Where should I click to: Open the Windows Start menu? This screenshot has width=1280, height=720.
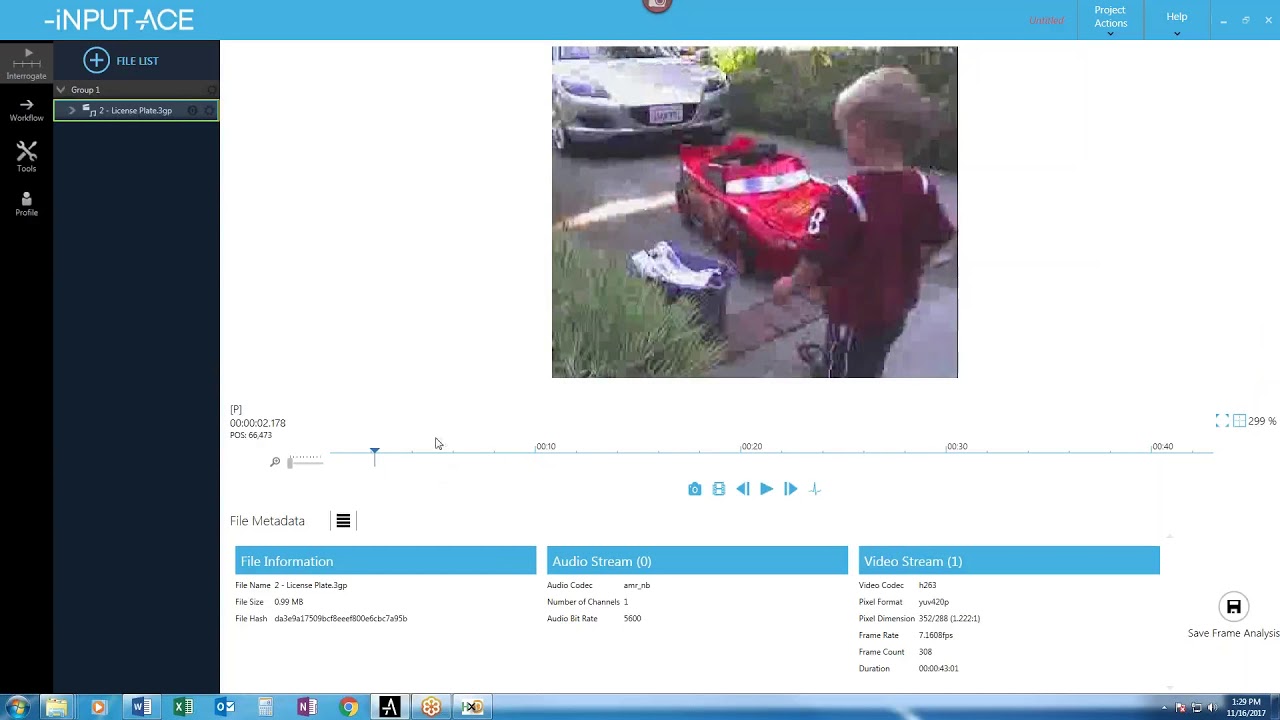click(17, 707)
